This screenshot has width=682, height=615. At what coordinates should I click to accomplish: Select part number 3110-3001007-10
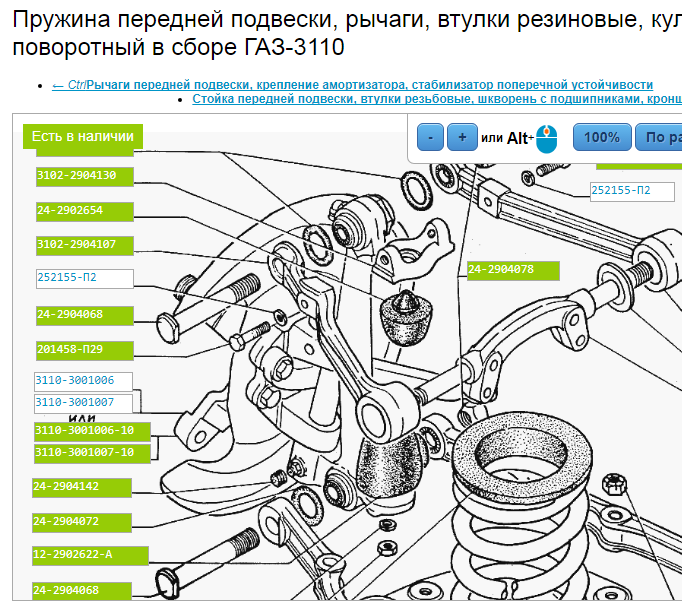[x=92, y=453]
